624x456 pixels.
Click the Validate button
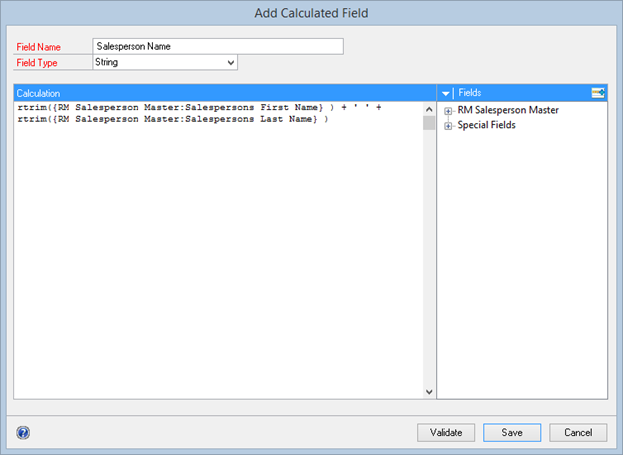coord(446,433)
